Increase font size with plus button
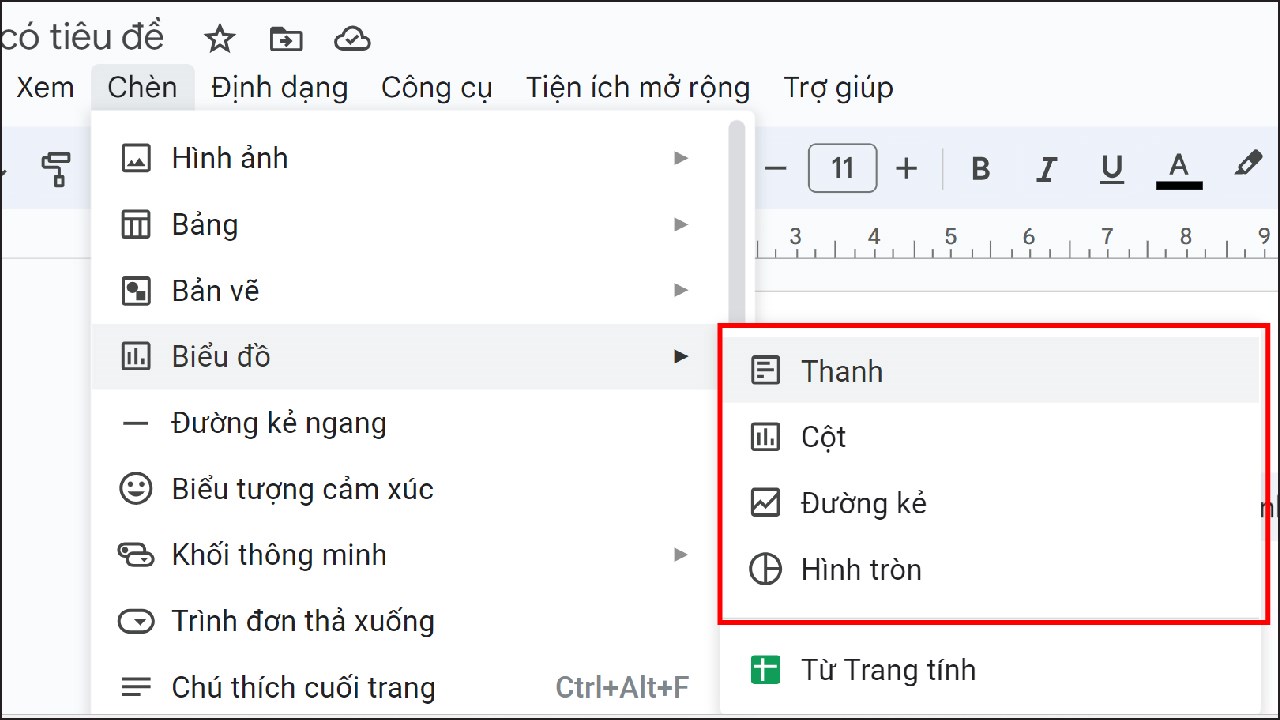The height and width of the screenshot is (720, 1280). (x=906, y=169)
